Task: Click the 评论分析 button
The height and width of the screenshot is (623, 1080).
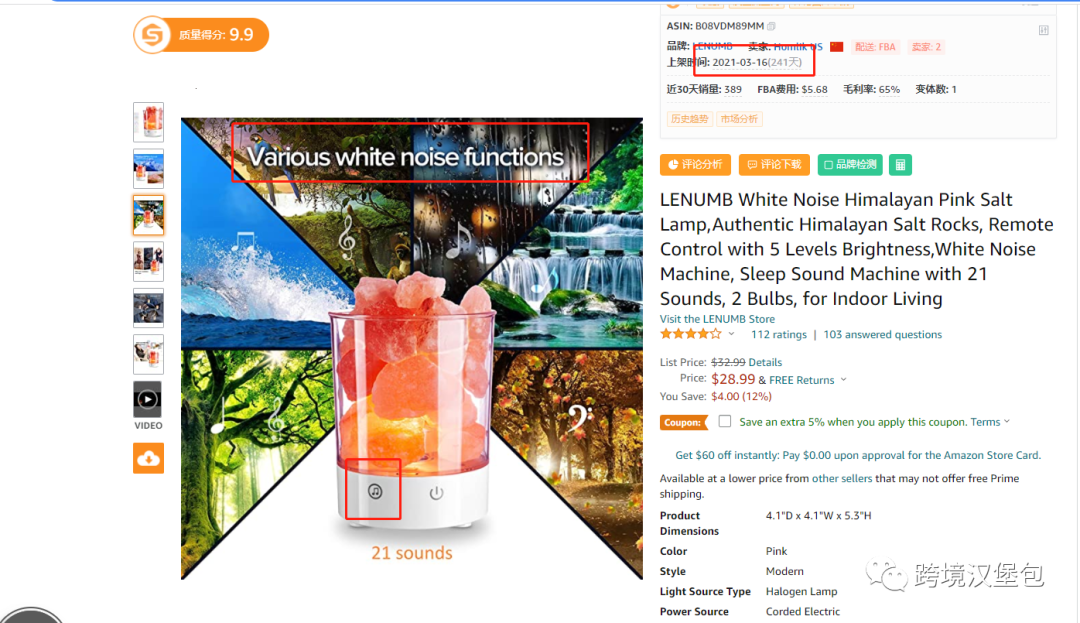Action: (695, 165)
